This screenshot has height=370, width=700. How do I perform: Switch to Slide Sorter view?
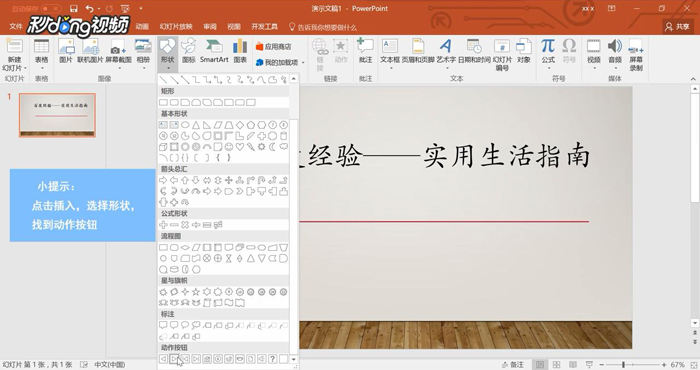point(556,365)
